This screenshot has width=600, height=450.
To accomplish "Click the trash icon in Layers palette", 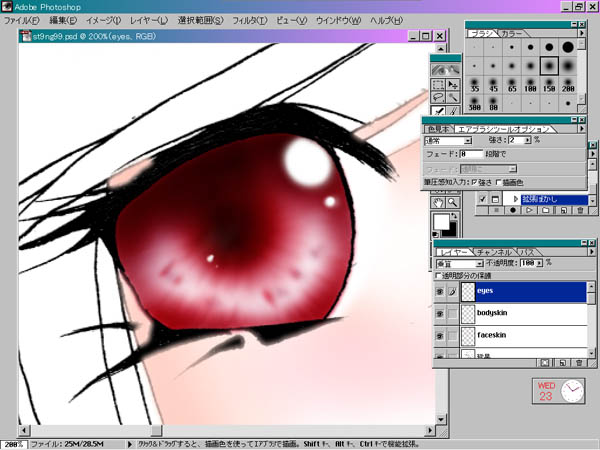I will (x=579, y=363).
